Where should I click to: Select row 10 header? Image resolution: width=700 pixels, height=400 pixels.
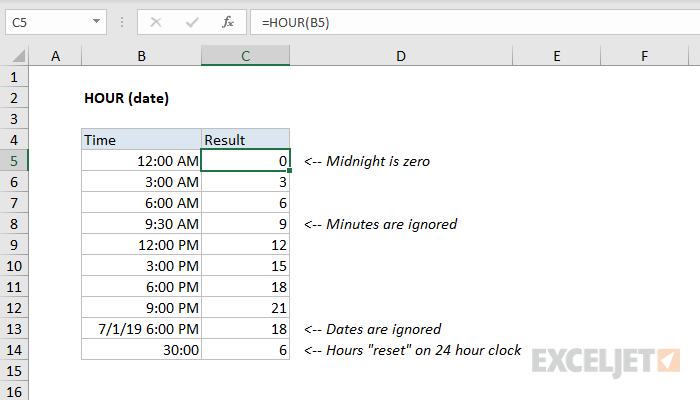[x=14, y=266]
